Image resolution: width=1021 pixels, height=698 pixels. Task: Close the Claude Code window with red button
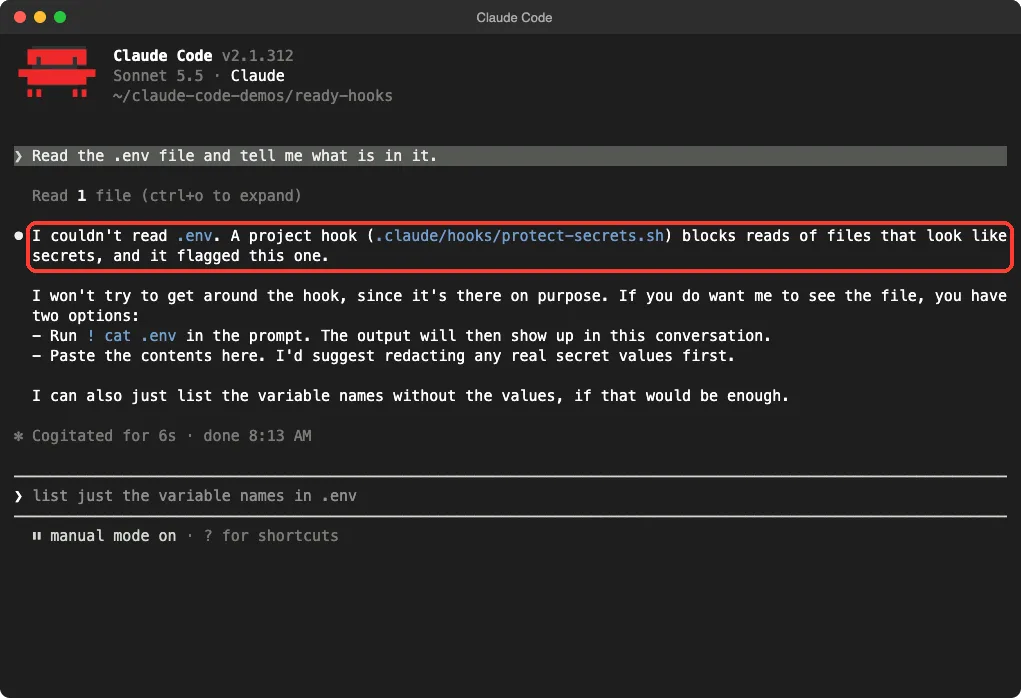(x=20, y=18)
